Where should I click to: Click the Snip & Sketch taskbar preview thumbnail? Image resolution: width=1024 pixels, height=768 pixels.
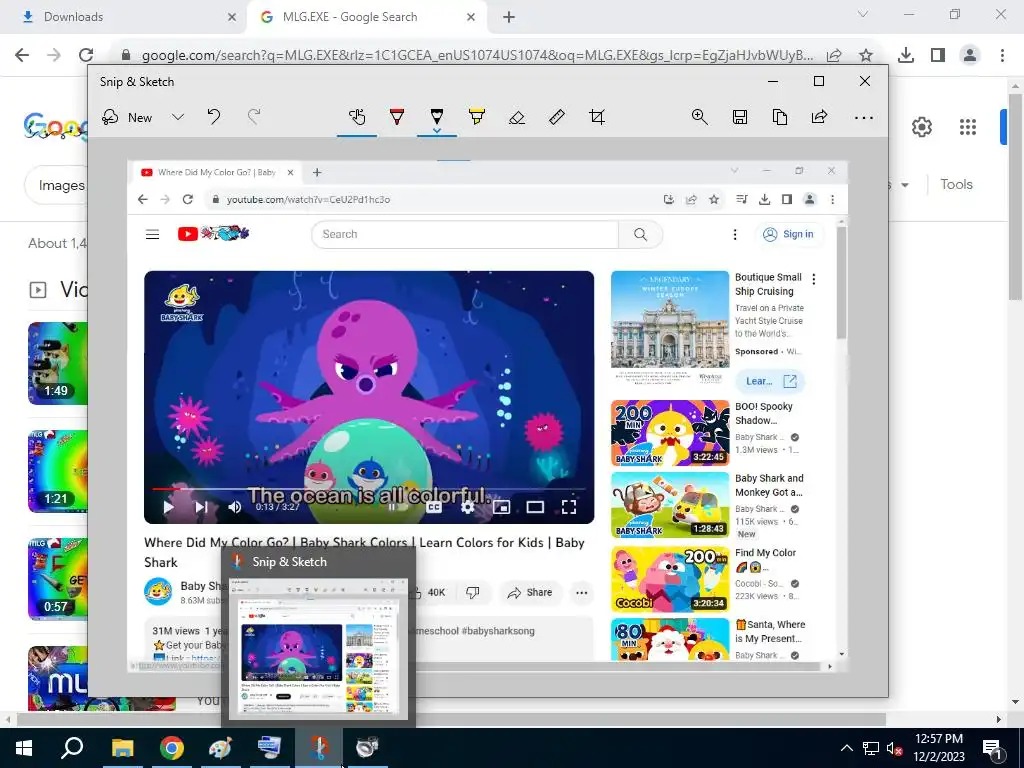point(318,648)
